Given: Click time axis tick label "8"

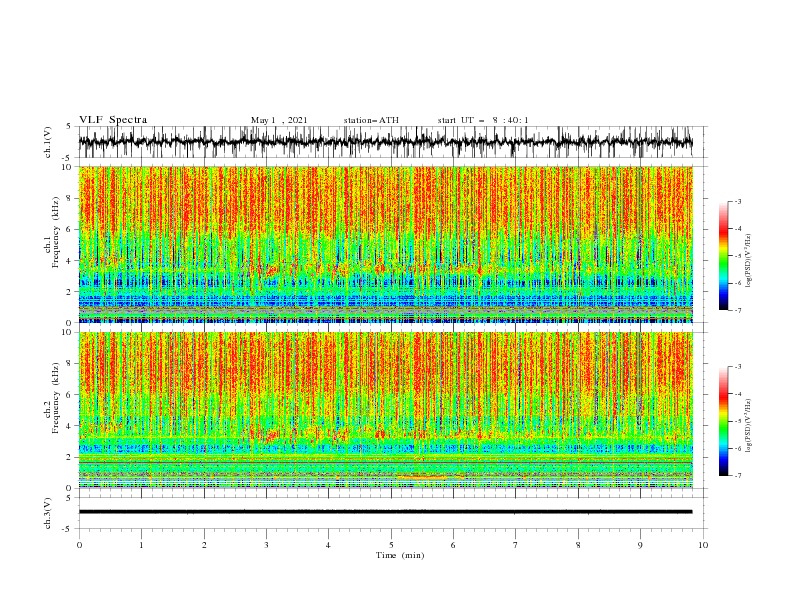Looking at the screenshot, I should [578, 545].
